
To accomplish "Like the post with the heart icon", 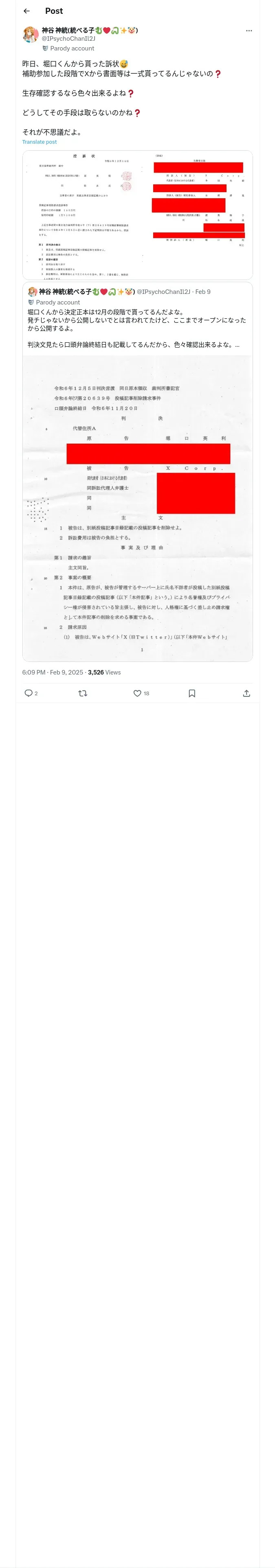I will [x=137, y=693].
